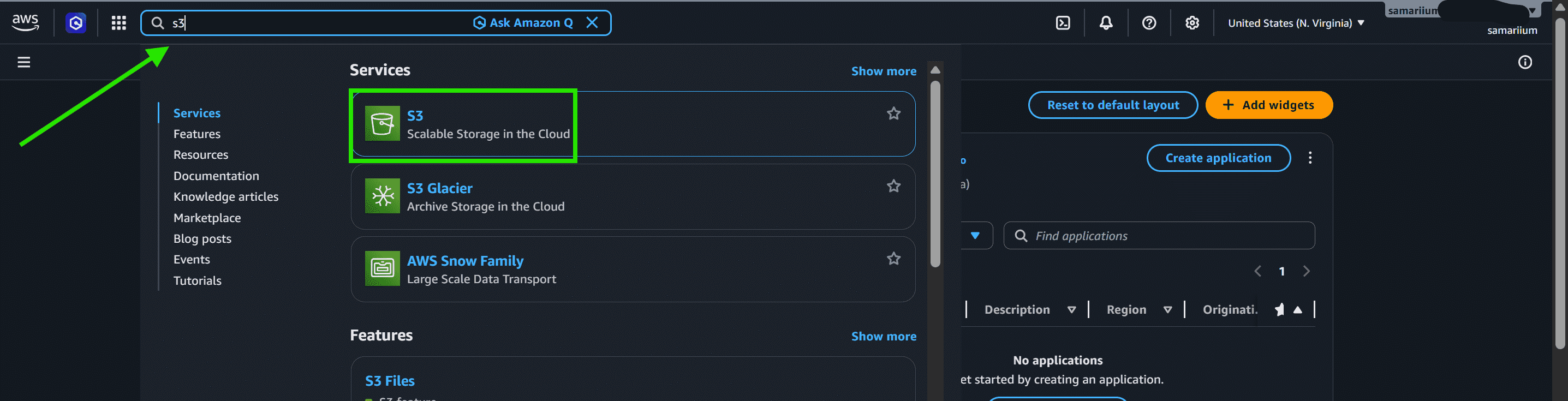This screenshot has height=401, width=1568.
Task: Open the help question mark icon
Action: pyautogui.click(x=1149, y=23)
